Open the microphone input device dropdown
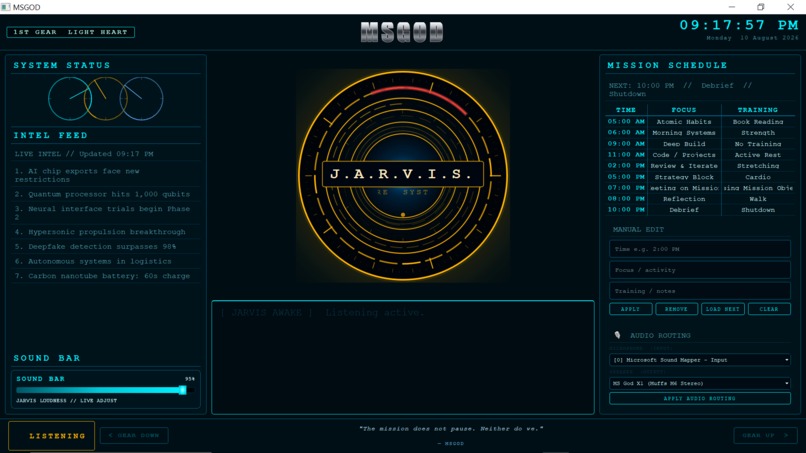 pyautogui.click(x=700, y=360)
